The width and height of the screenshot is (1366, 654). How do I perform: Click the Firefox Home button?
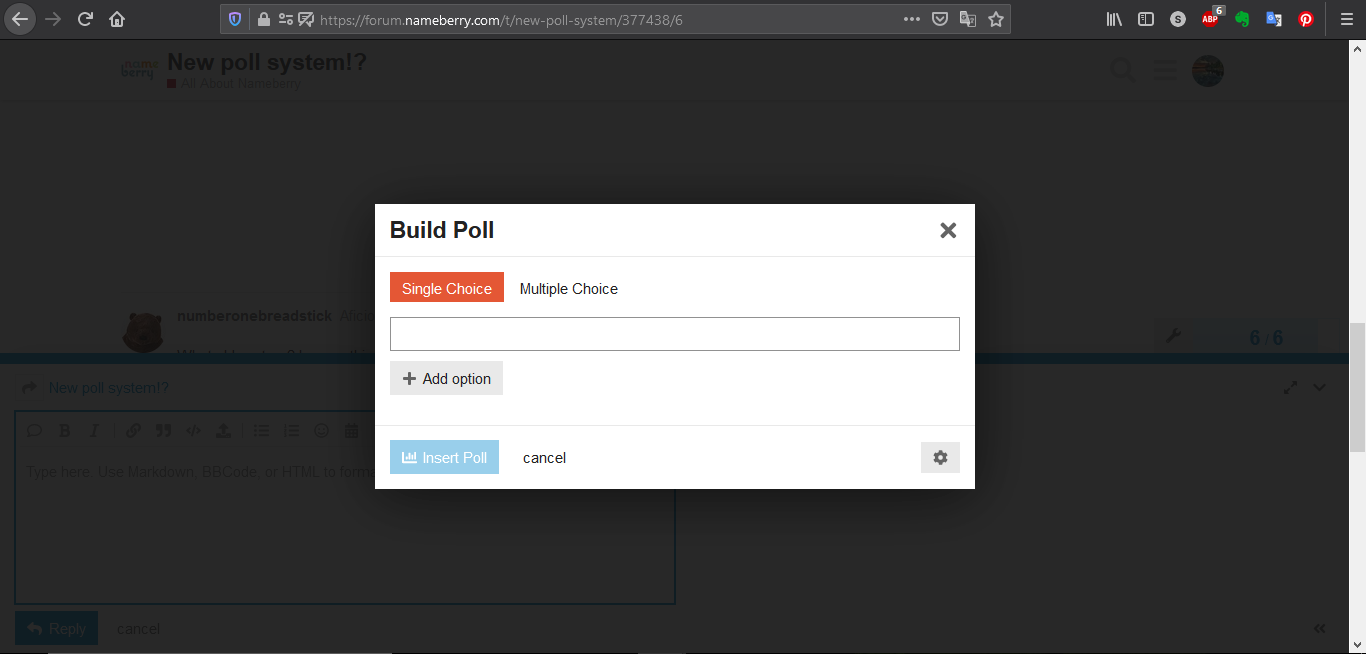[x=117, y=19]
